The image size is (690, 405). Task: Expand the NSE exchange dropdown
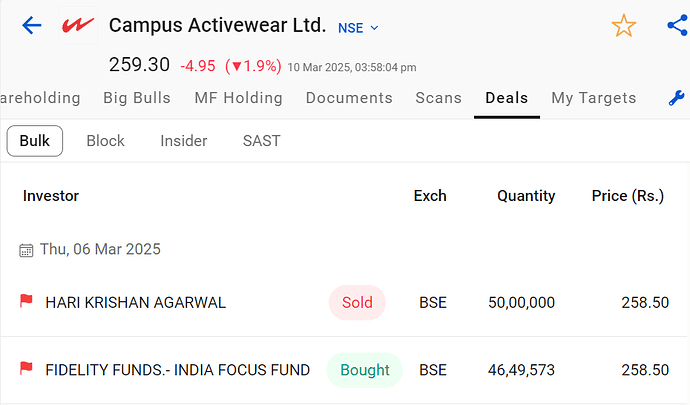(x=359, y=27)
